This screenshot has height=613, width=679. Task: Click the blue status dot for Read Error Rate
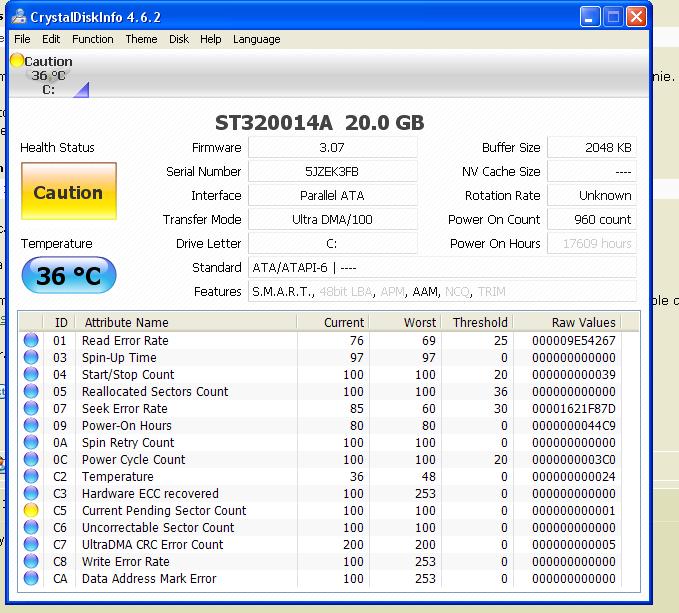point(31,340)
